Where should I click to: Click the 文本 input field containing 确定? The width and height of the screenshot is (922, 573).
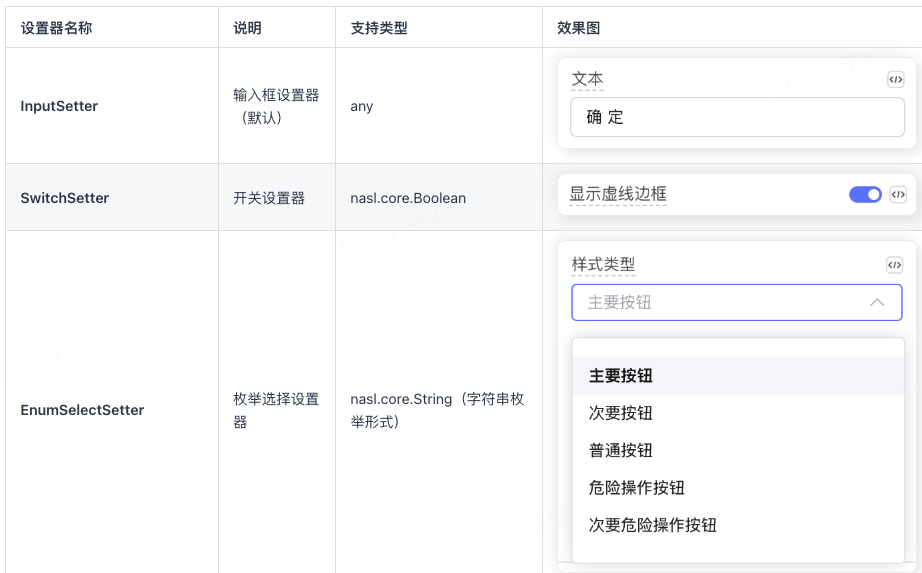pos(735,117)
